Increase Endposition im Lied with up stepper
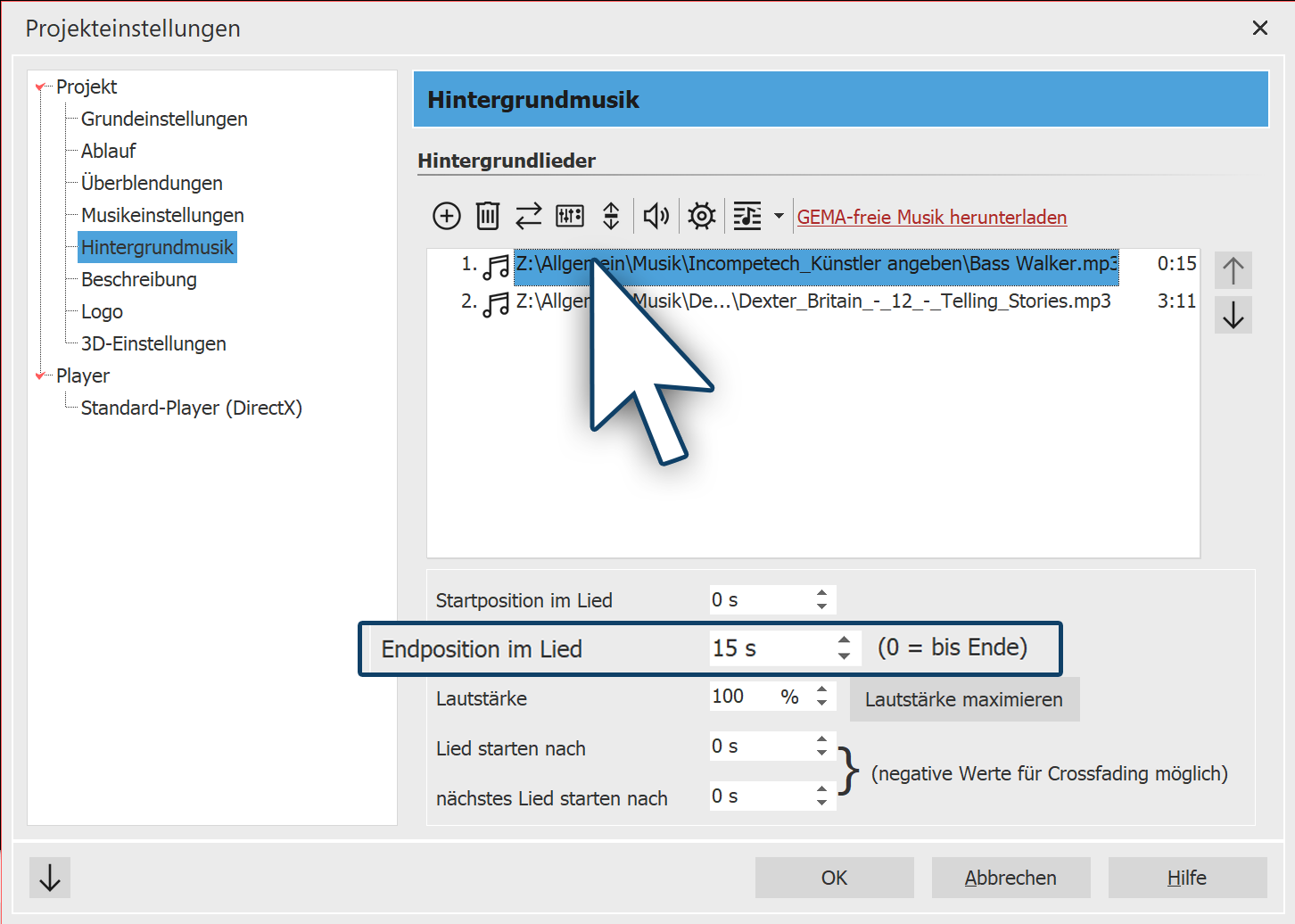This screenshot has height=924, width=1295. point(844,639)
